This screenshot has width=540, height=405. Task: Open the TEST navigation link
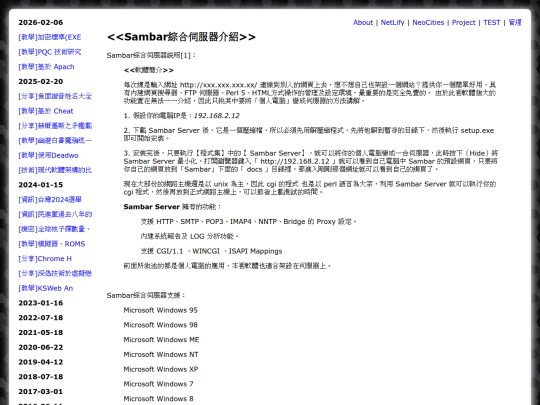click(x=491, y=22)
